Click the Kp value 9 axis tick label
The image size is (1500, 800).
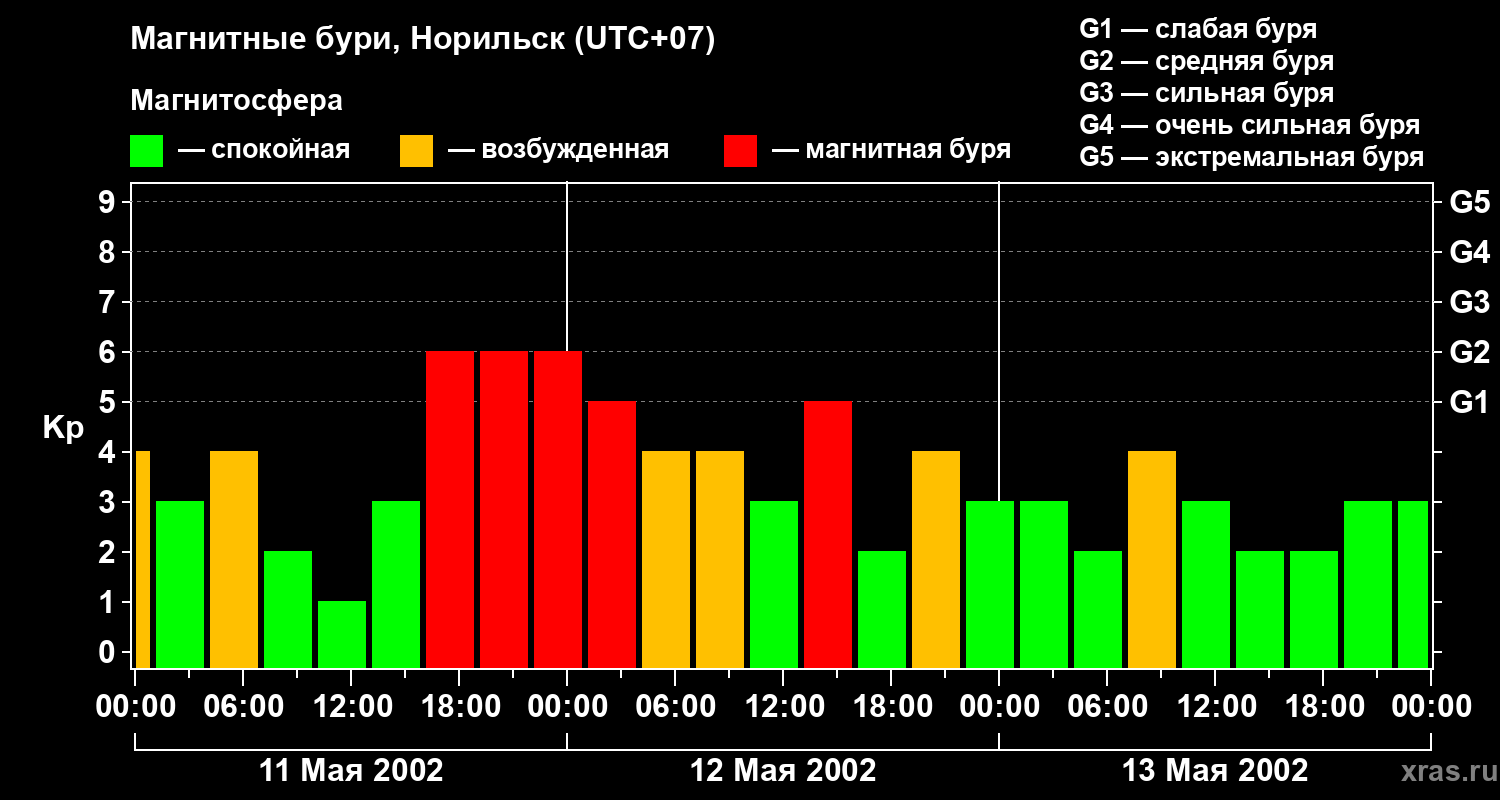[109, 202]
